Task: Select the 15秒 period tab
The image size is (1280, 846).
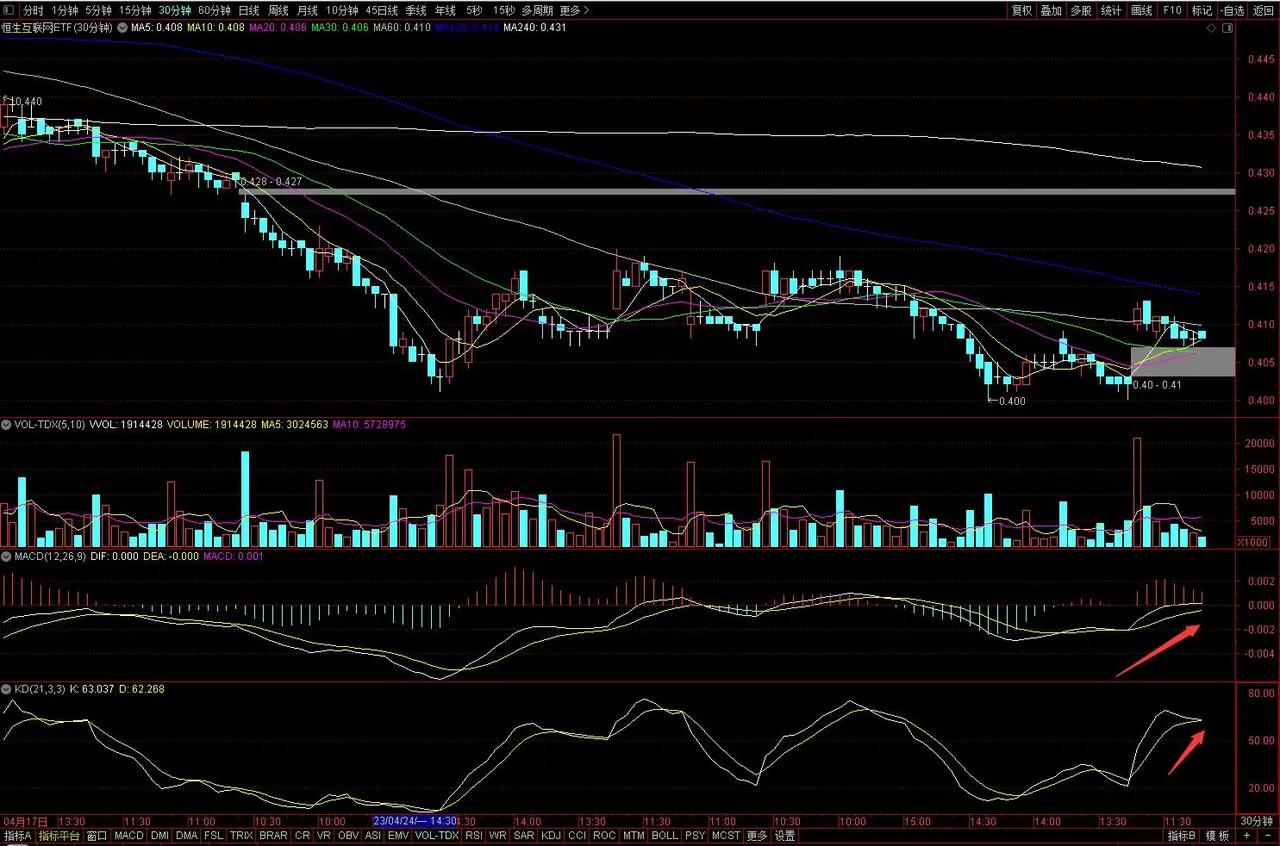Action: (504, 10)
